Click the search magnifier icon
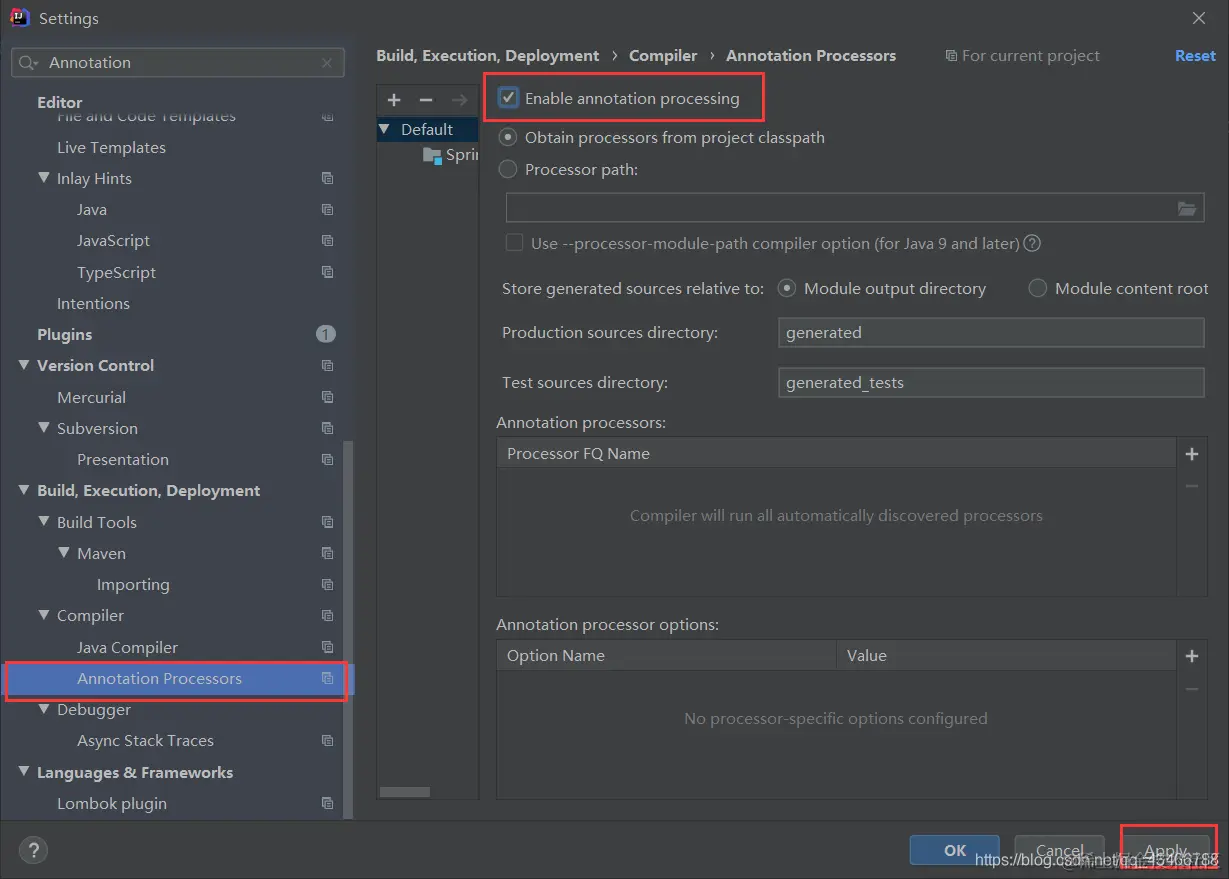Viewport: 1229px width, 879px height. pyautogui.click(x=28, y=63)
